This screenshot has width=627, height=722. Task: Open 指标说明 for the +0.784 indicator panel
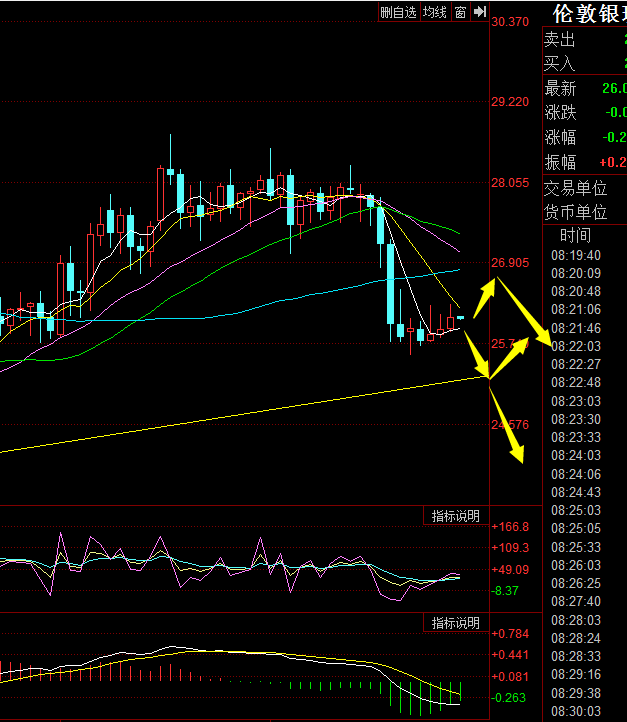point(456,623)
